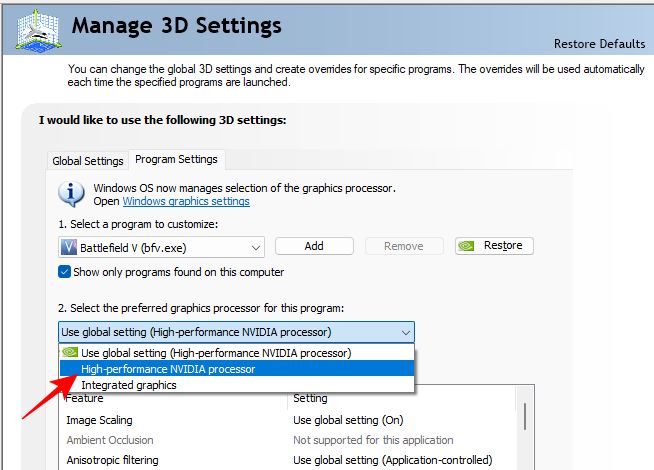Open the Windows graphics settings link
The width and height of the screenshot is (654, 470).
(x=186, y=201)
